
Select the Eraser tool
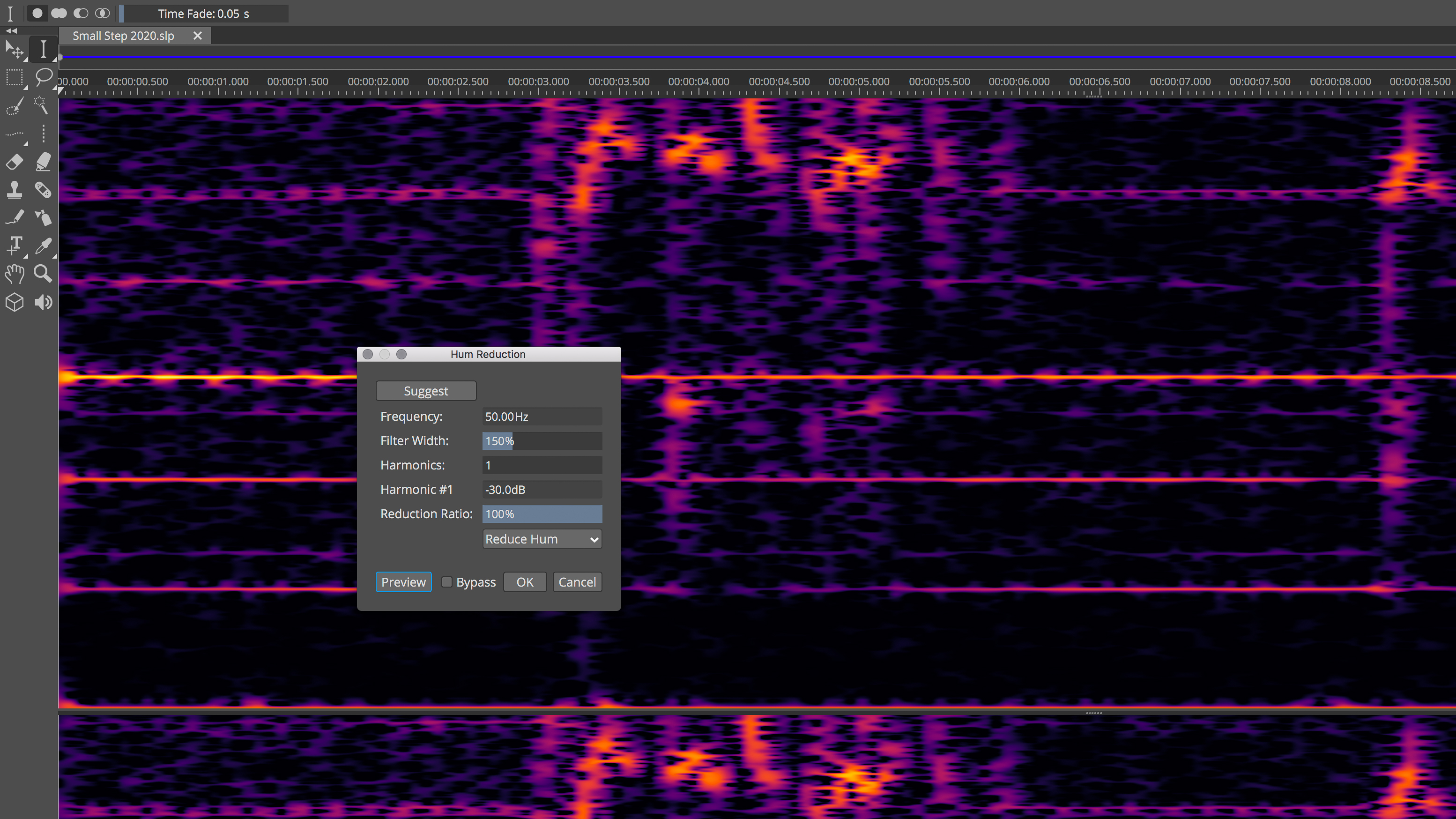[15, 162]
